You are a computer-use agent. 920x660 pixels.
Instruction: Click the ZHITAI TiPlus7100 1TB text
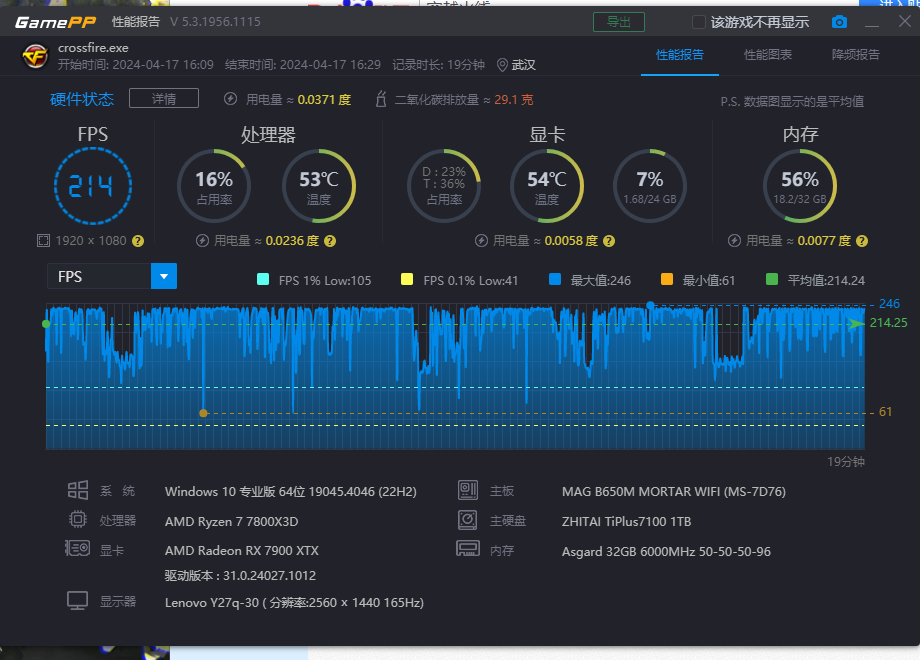626,521
